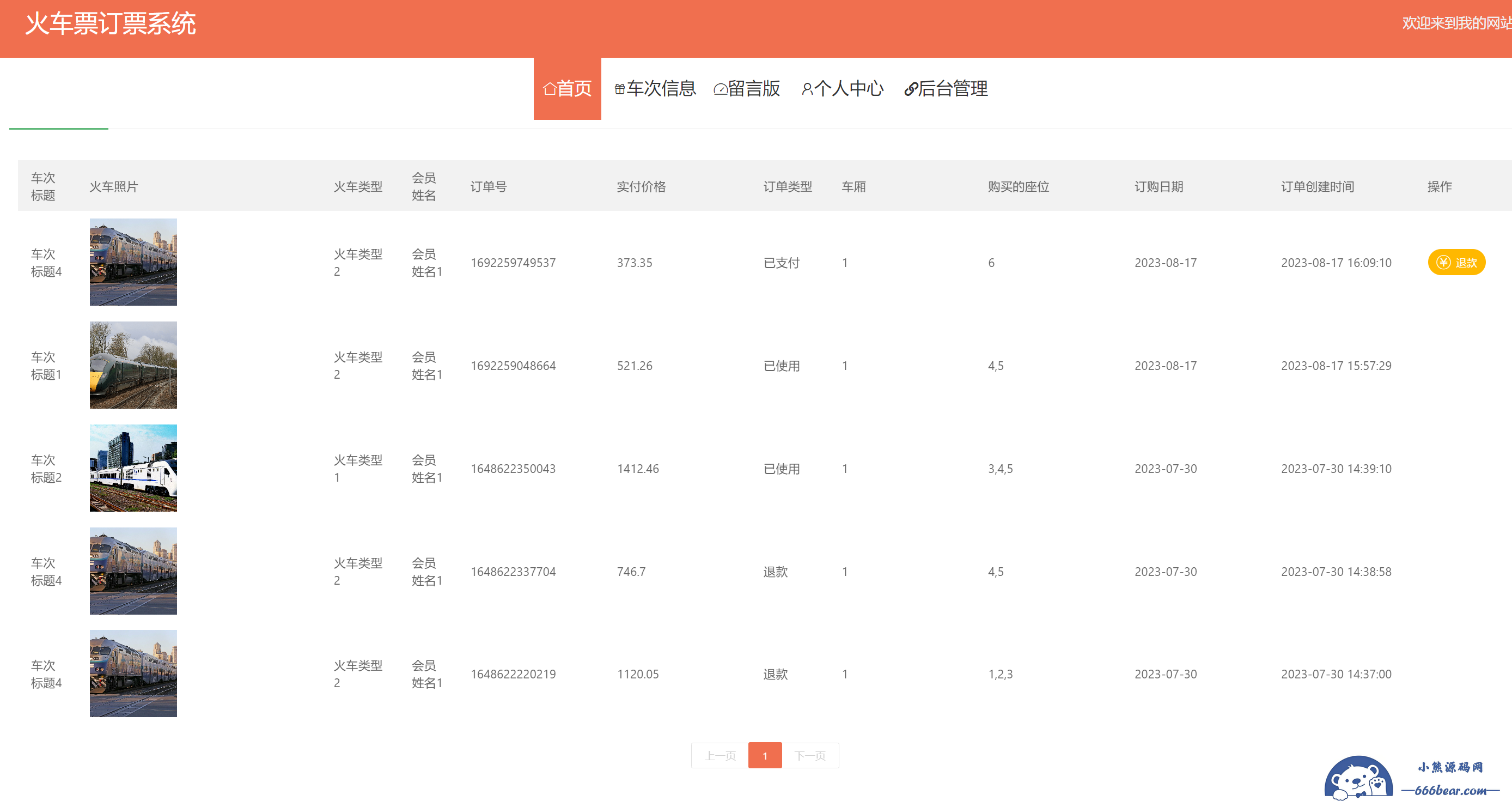1512x801 pixels.
Task: Select order number 1692259048664
Action: (513, 366)
